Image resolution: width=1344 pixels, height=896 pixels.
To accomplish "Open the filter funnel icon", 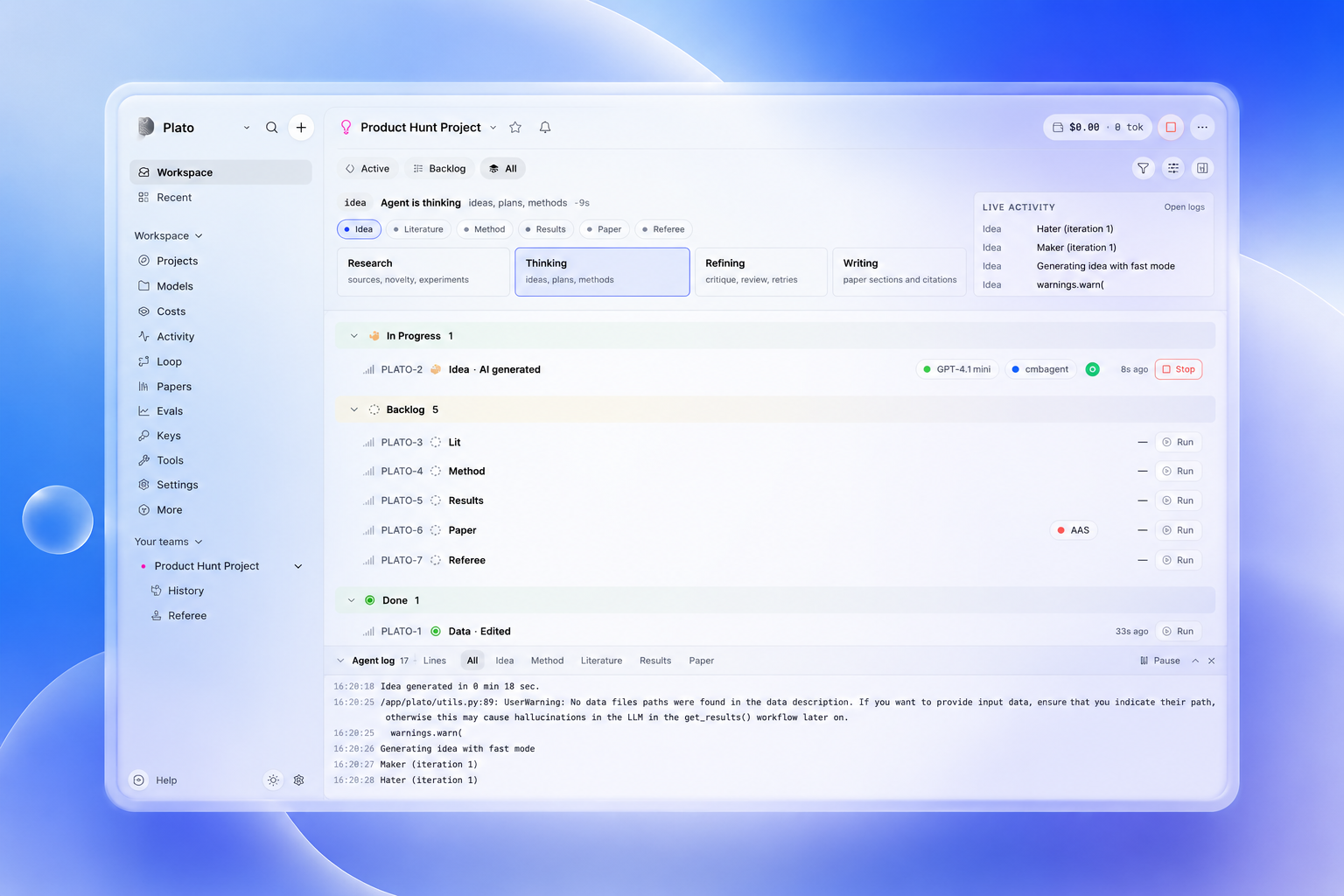I will (1143, 168).
